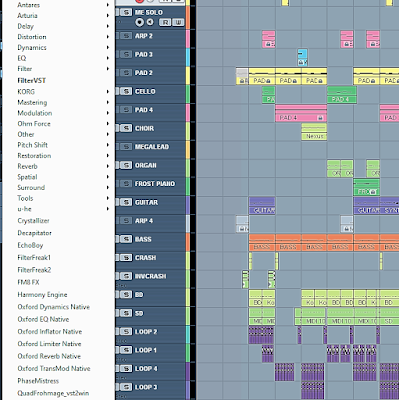Select Oxford Reverb Native plugin
The width and height of the screenshot is (399, 400).
point(49,356)
